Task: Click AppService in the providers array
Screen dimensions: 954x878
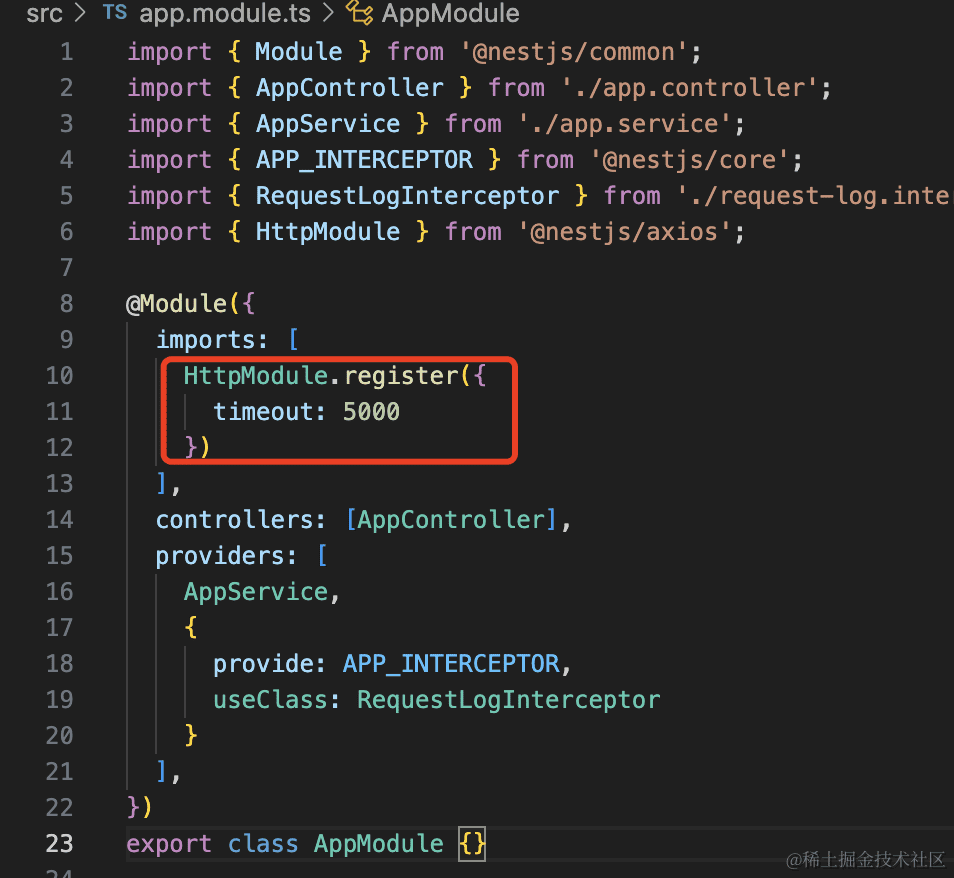Action: [255, 591]
